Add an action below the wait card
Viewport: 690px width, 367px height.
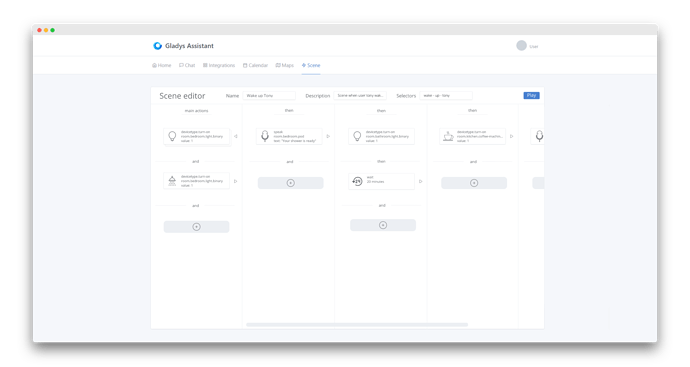383,225
